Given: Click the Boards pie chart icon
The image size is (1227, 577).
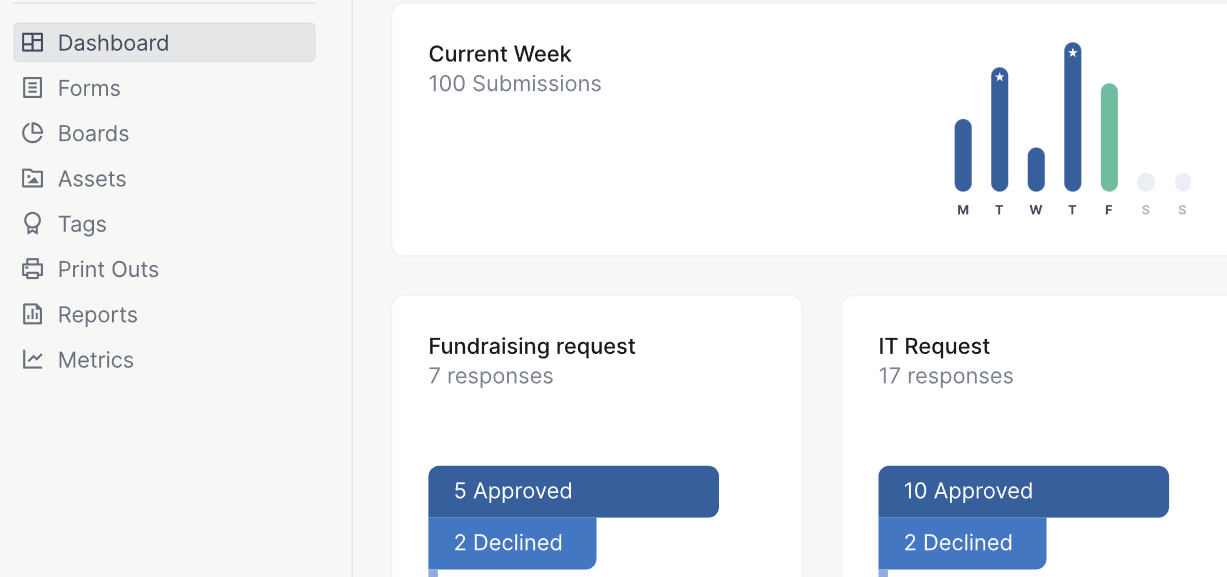Looking at the screenshot, I should point(33,133).
